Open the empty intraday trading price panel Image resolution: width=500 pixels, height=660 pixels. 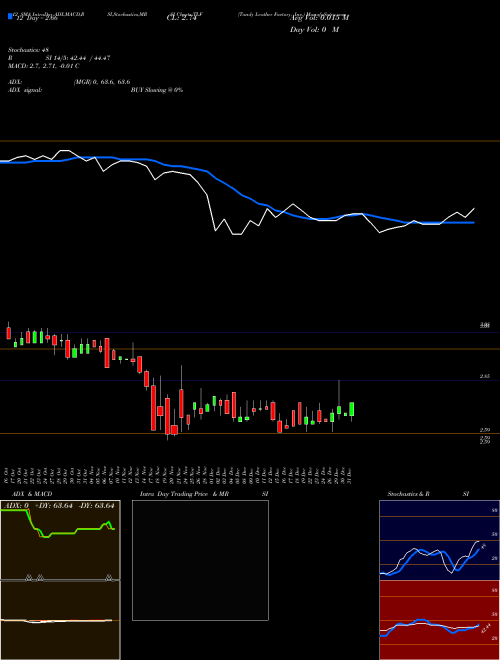coord(200,560)
